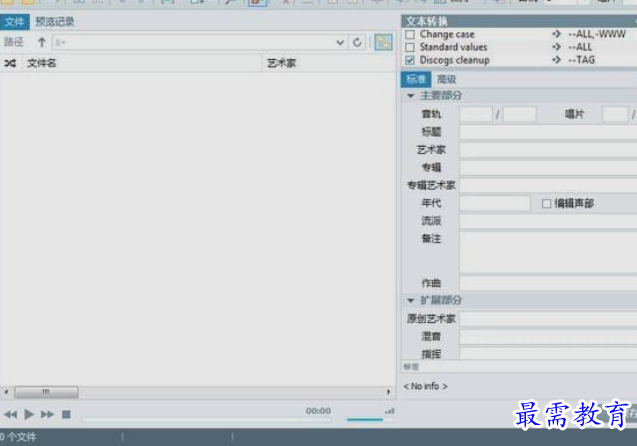
Task: Skip forward to next track
Action: (x=47, y=414)
